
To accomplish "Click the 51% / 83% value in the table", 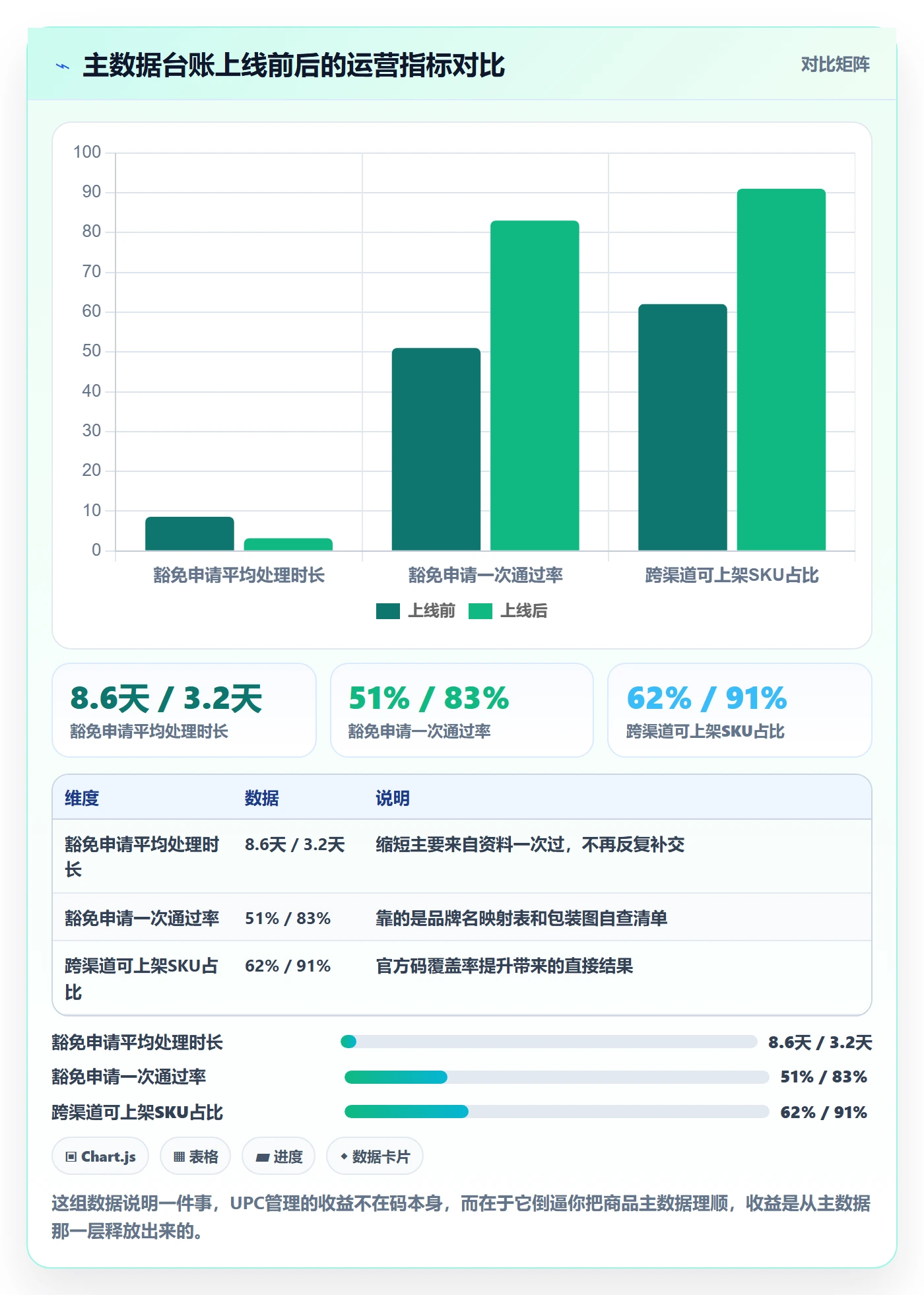I will [288, 919].
